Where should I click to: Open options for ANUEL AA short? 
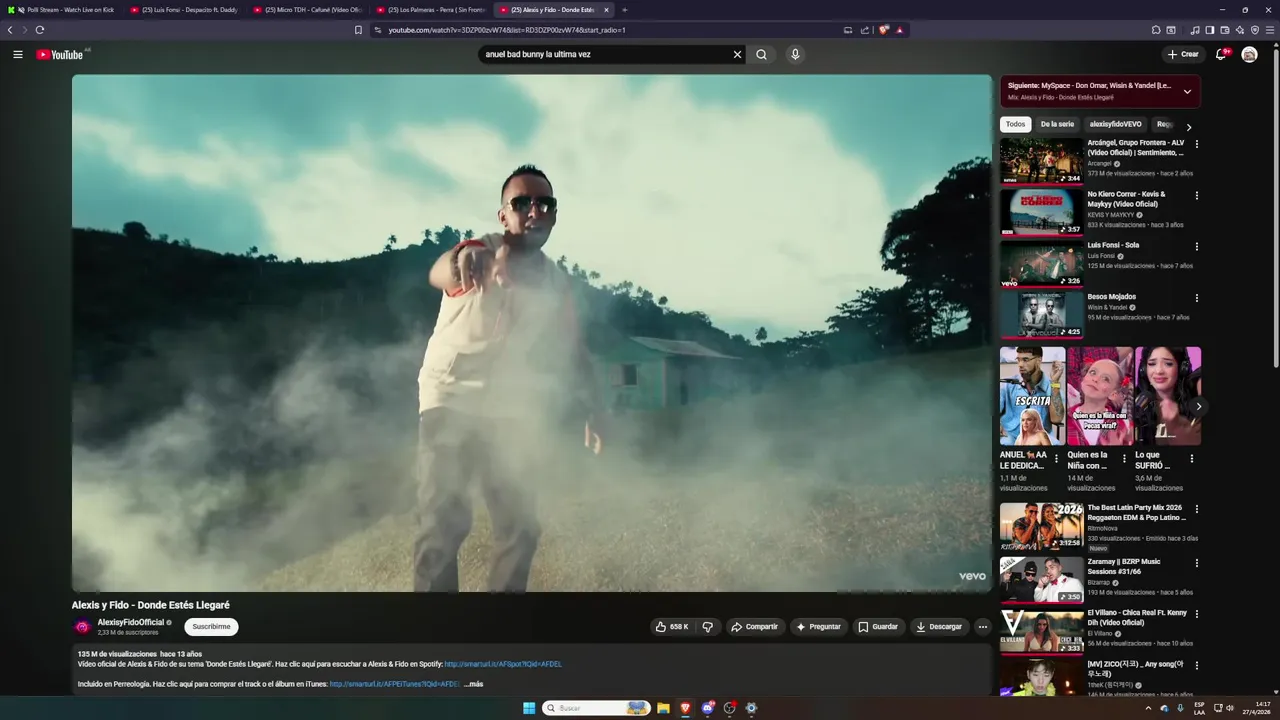[x=1056, y=459]
